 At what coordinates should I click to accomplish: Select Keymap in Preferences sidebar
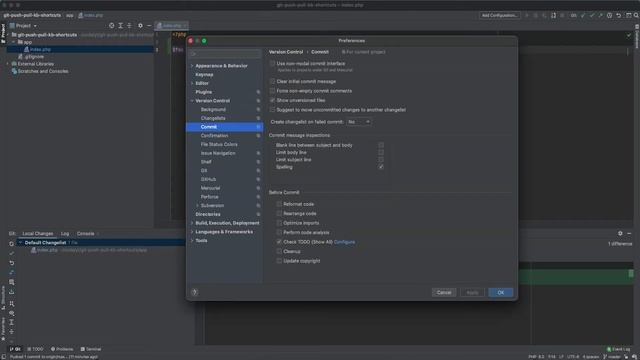click(x=204, y=75)
